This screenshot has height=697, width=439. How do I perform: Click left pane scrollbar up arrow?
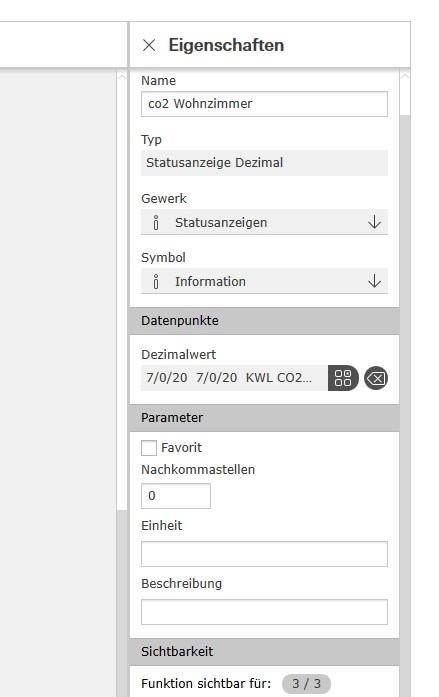click(122, 76)
